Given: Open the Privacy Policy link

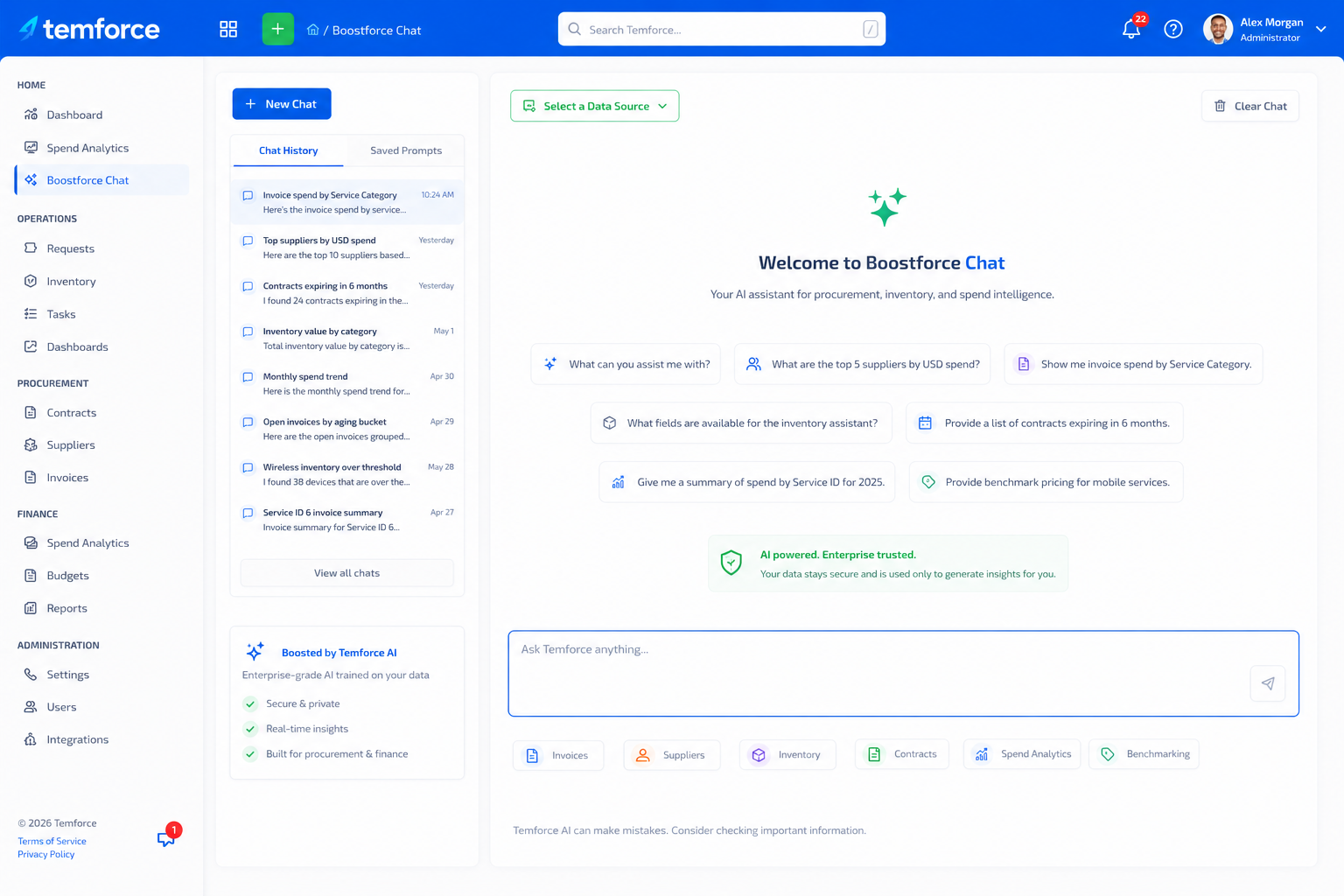Looking at the screenshot, I should tap(46, 854).
